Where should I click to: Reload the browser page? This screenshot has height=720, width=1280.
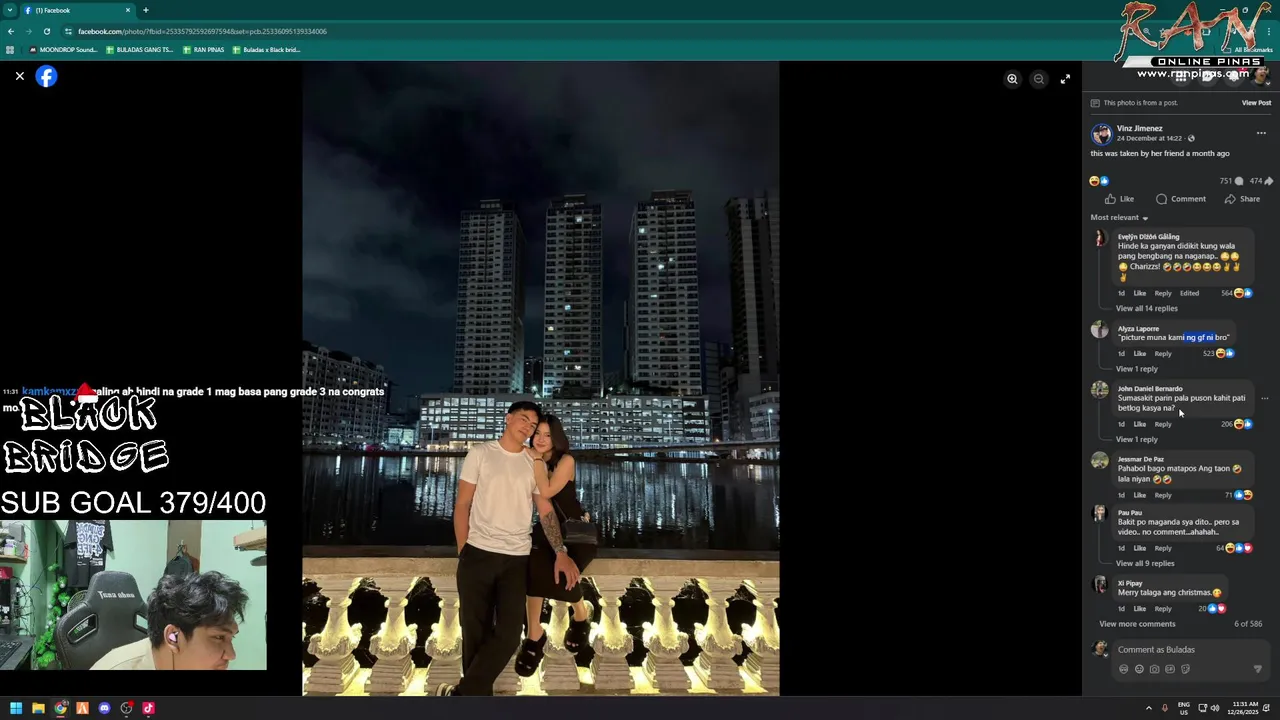[46, 31]
